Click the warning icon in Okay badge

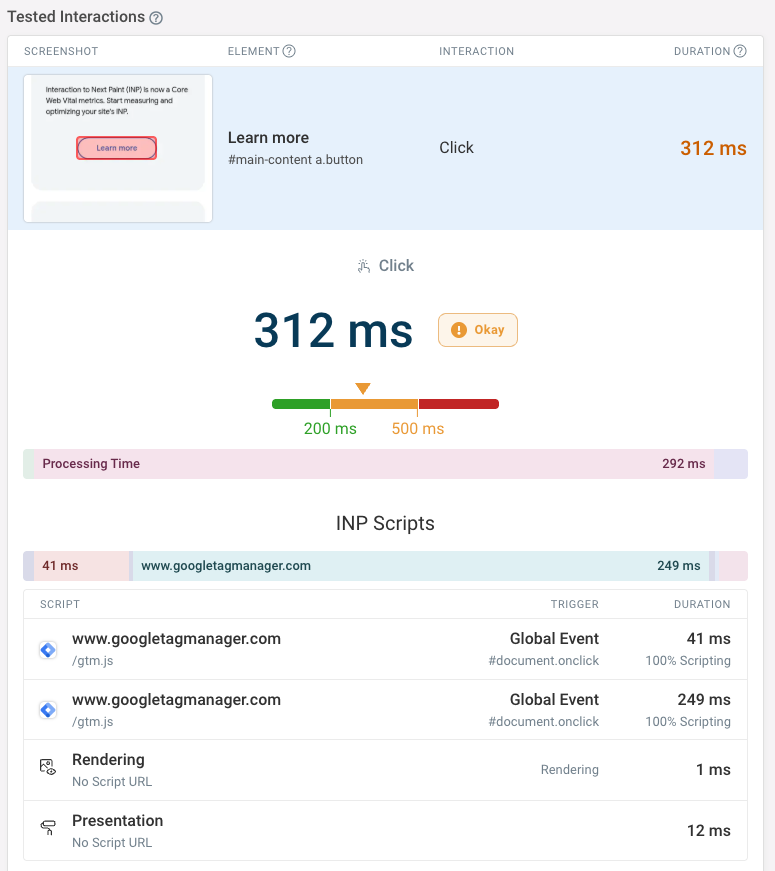[459, 330]
